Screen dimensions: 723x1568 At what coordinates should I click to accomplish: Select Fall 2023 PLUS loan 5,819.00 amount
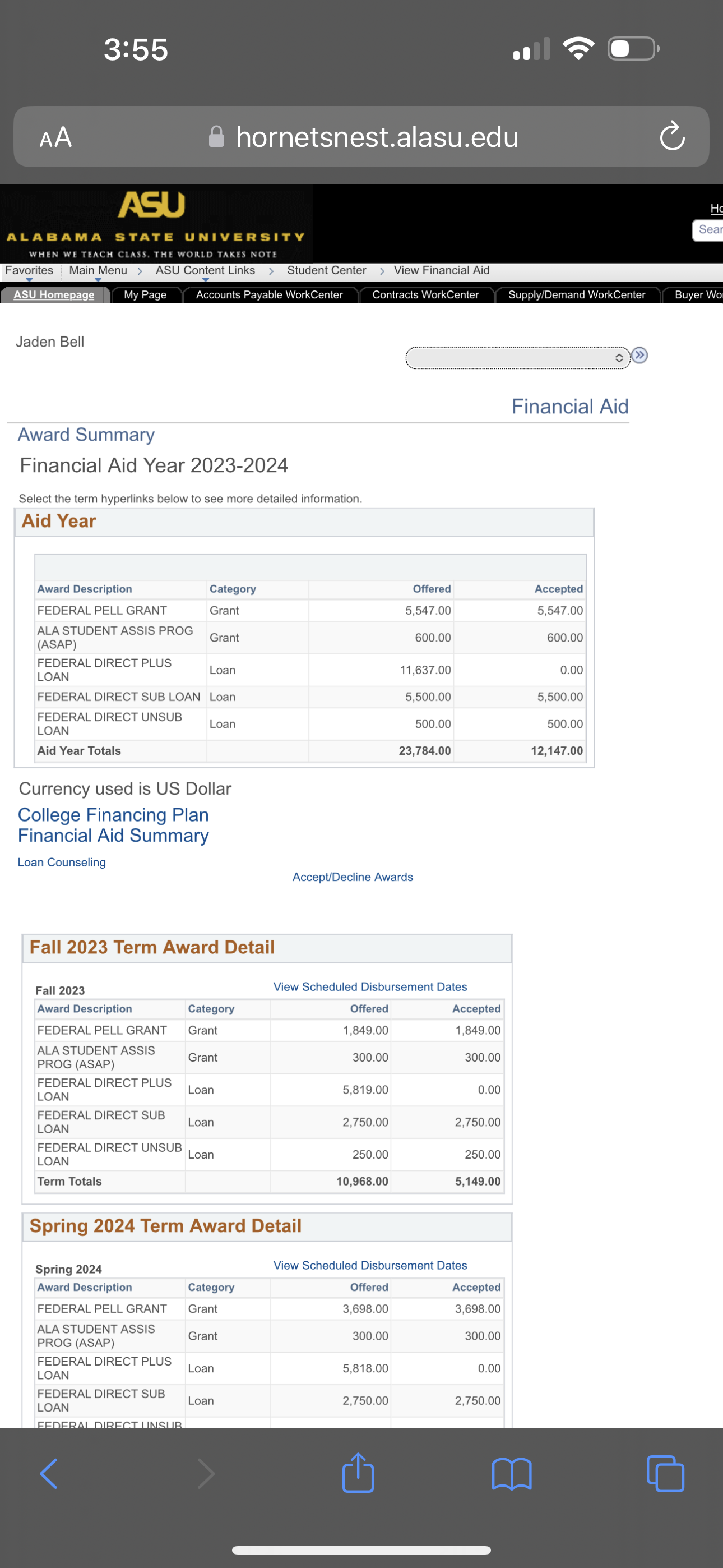[365, 1090]
